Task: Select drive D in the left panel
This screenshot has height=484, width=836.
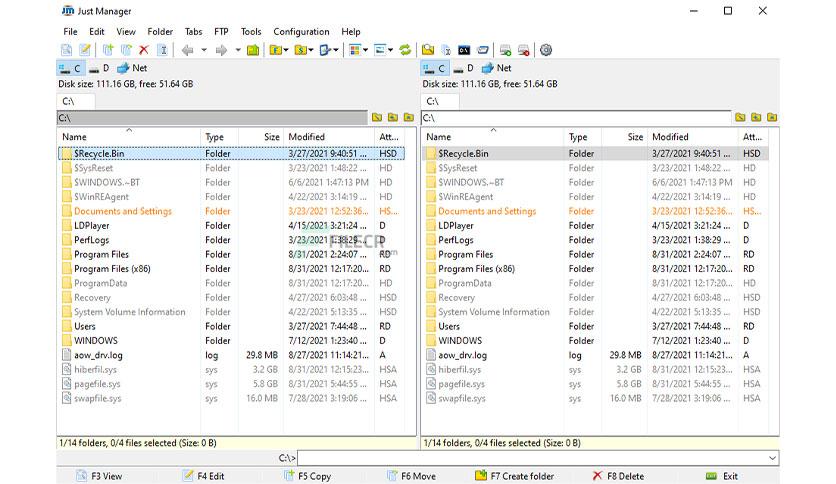Action: click(x=99, y=68)
